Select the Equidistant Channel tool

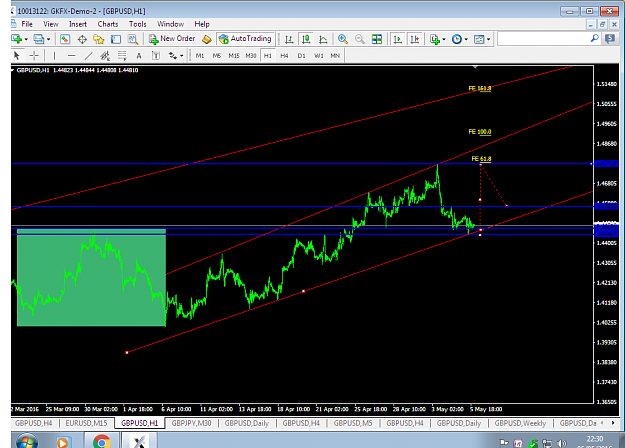105,55
